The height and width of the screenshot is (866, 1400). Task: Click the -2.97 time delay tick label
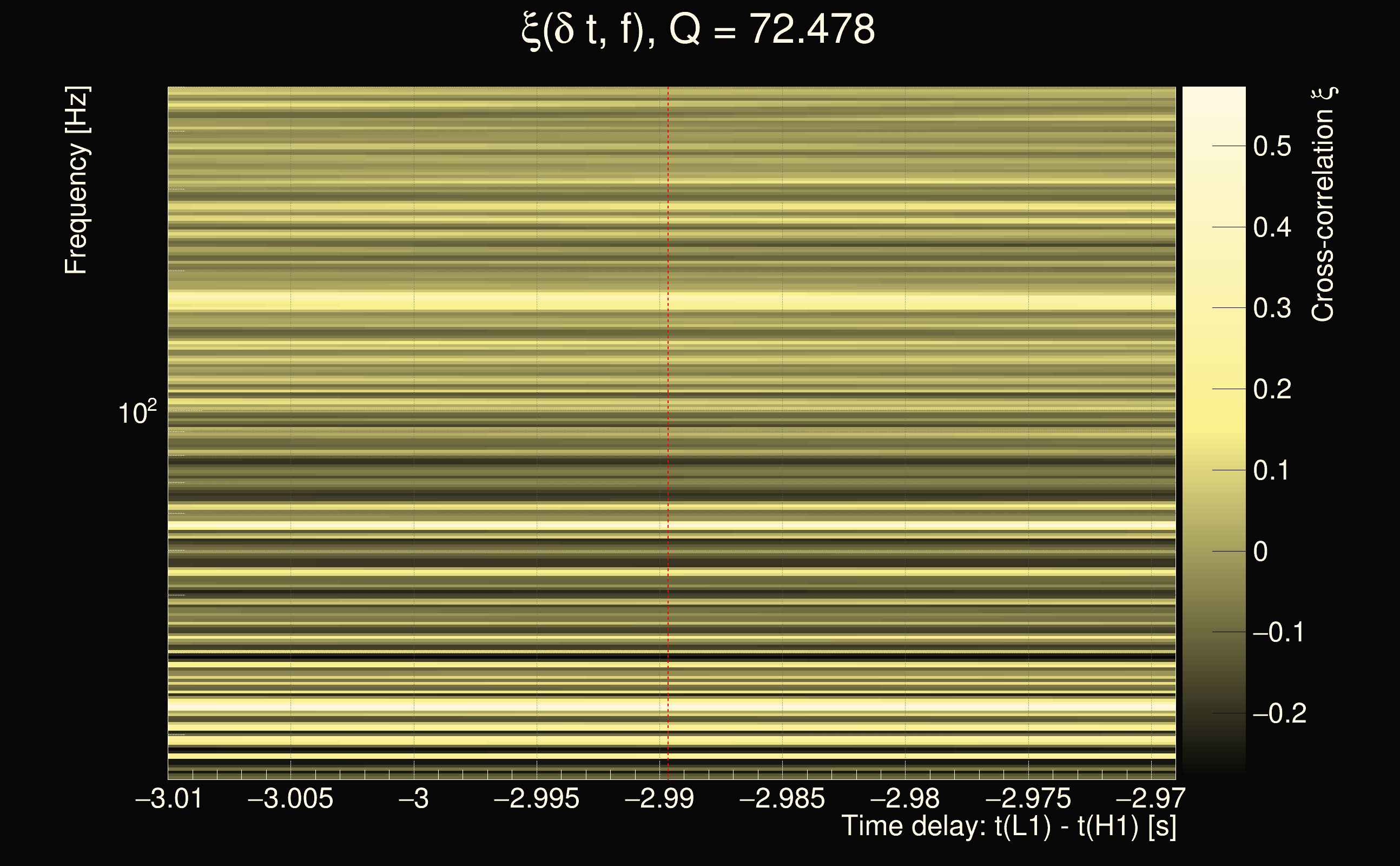[x=1151, y=798]
